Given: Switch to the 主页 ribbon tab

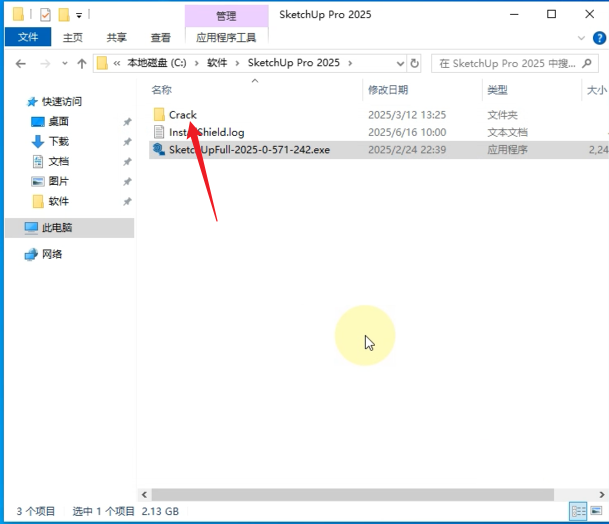Looking at the screenshot, I should click(x=73, y=38).
